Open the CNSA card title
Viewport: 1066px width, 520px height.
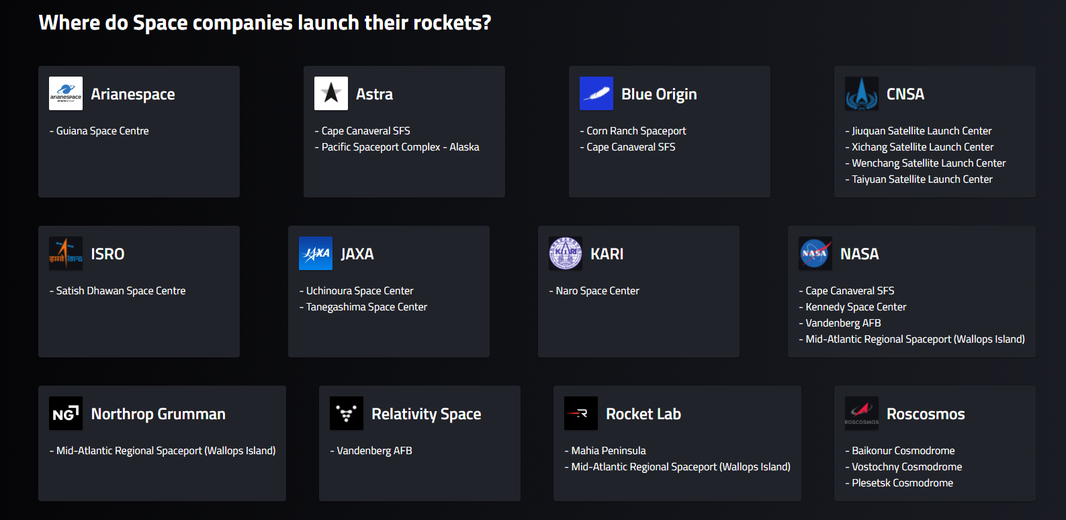click(x=906, y=94)
